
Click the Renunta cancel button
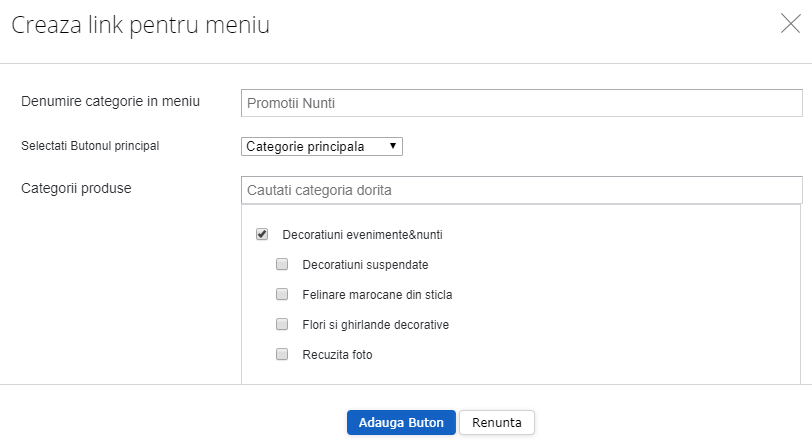pos(497,422)
